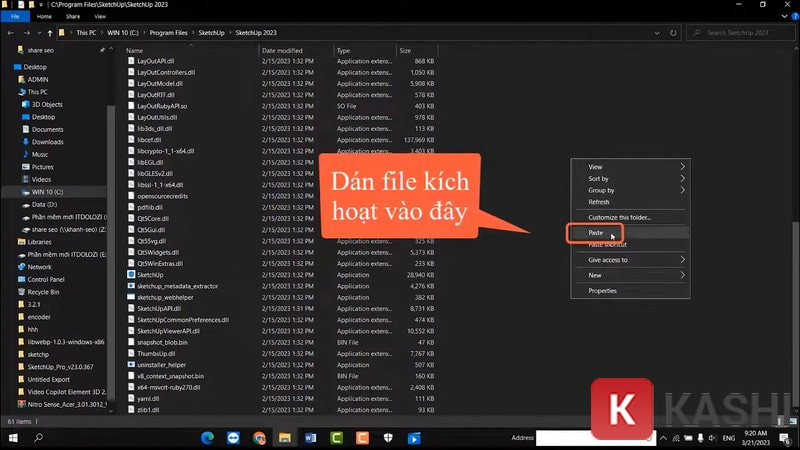The image size is (800, 450).
Task: Sort files by the Date modified column
Action: tap(282, 50)
